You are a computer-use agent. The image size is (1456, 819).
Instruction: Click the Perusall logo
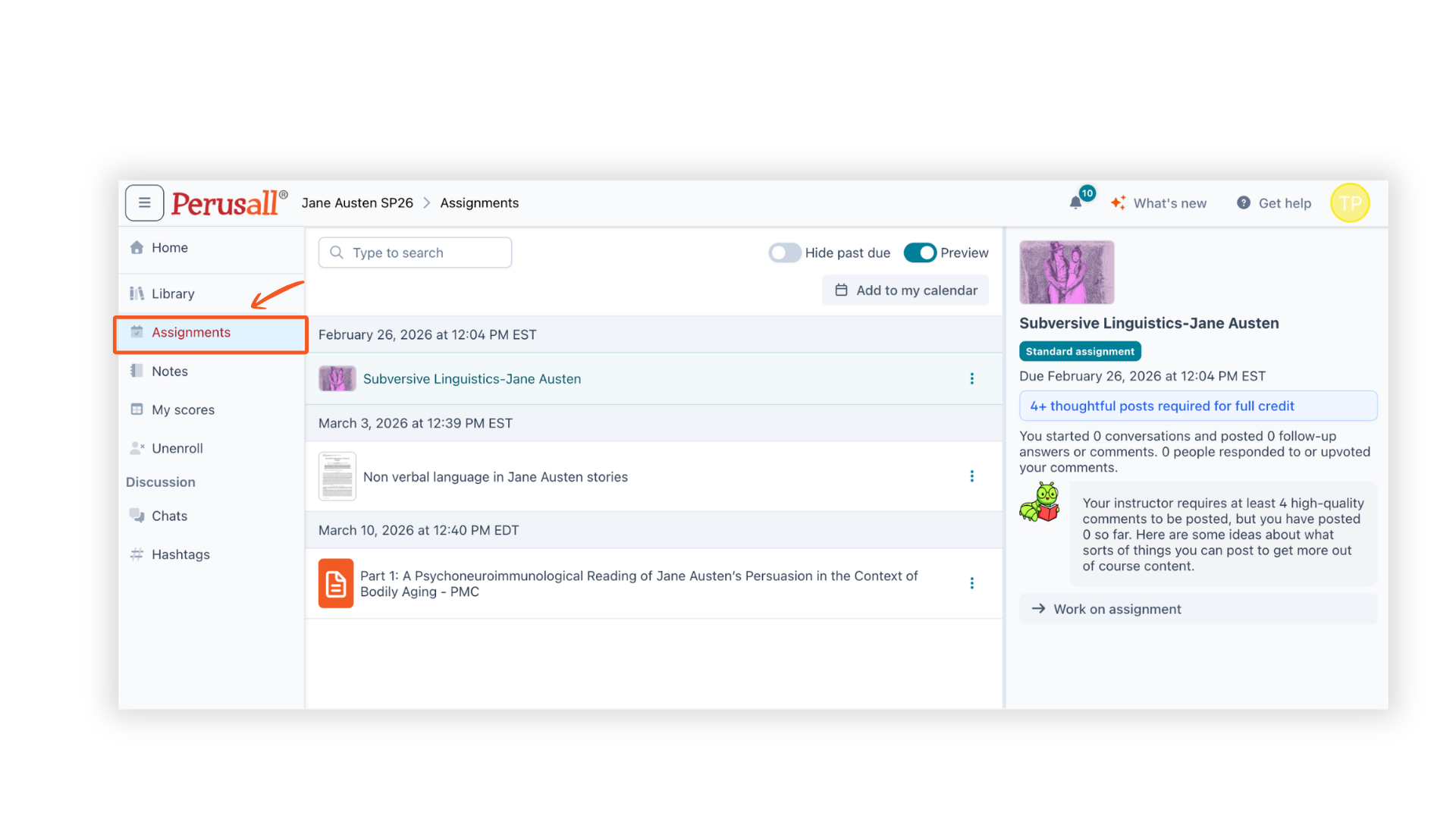tap(229, 203)
